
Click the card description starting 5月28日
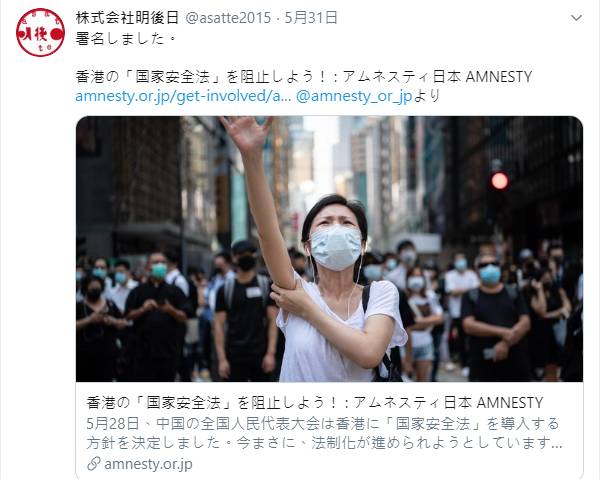(x=324, y=433)
